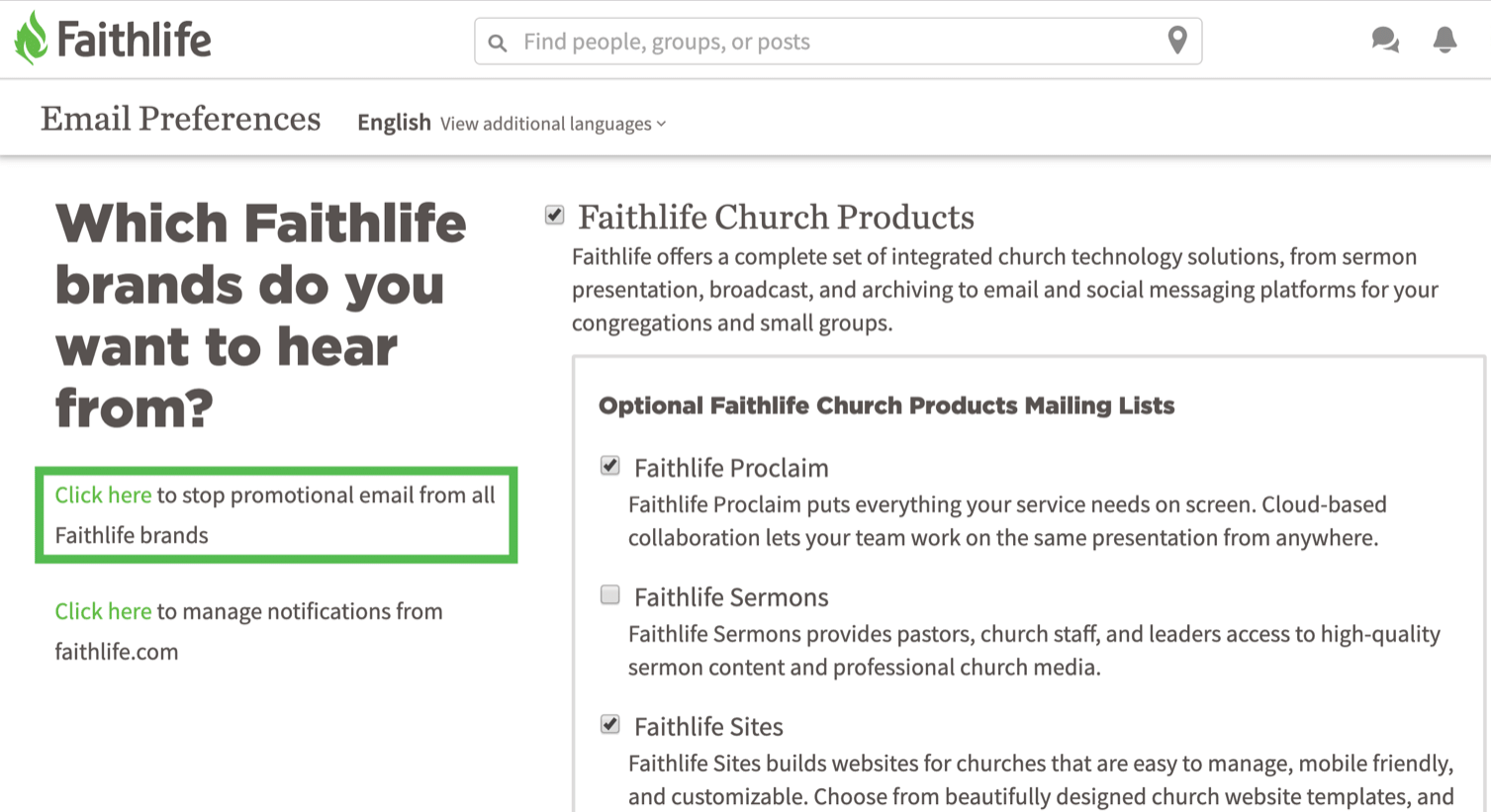Click the search magnifier icon
1491x812 pixels.
498,43
